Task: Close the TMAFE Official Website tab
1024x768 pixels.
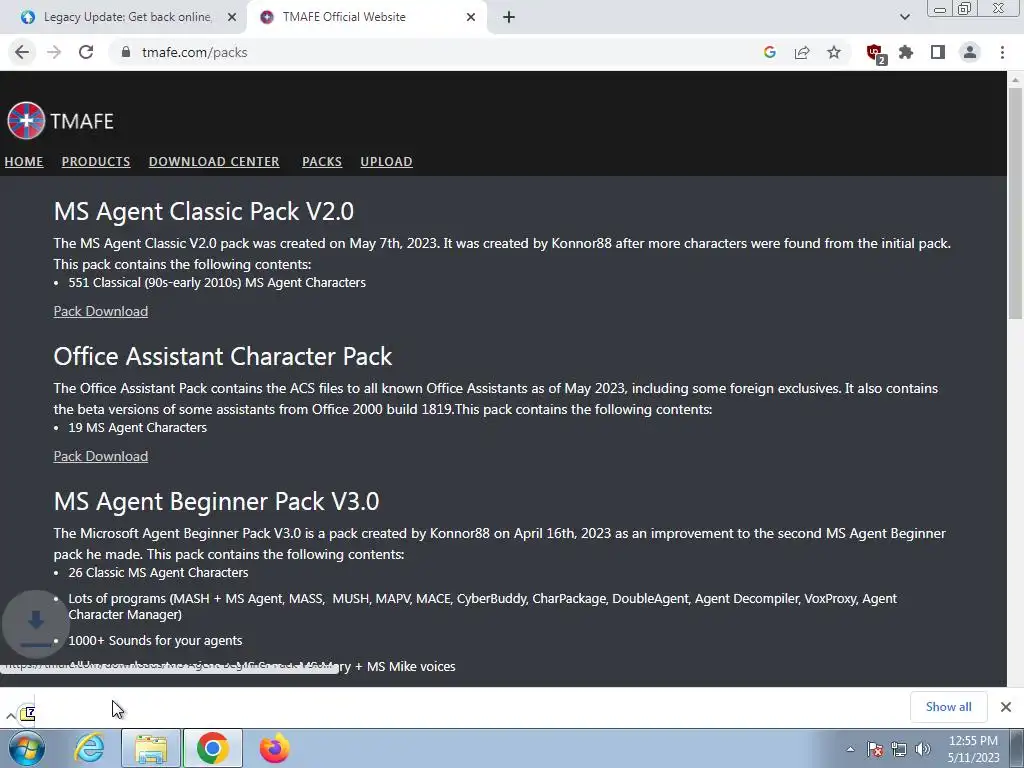Action: click(x=471, y=17)
